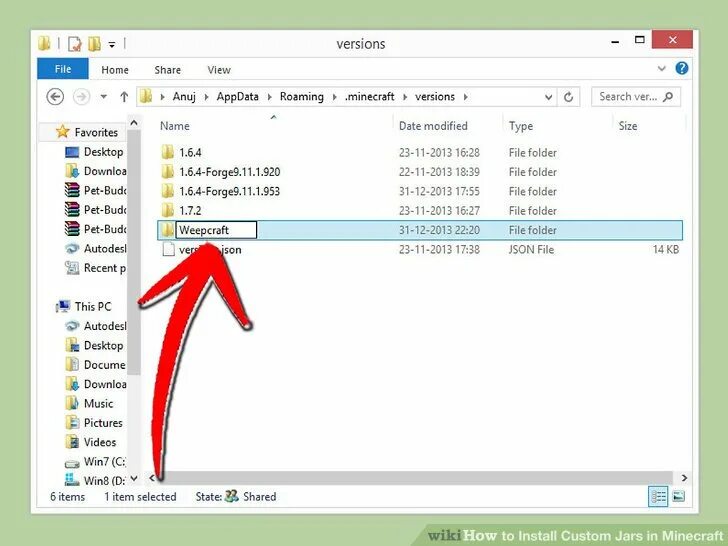Sort by the Date modified column
The height and width of the screenshot is (546, 728).
tap(433, 126)
